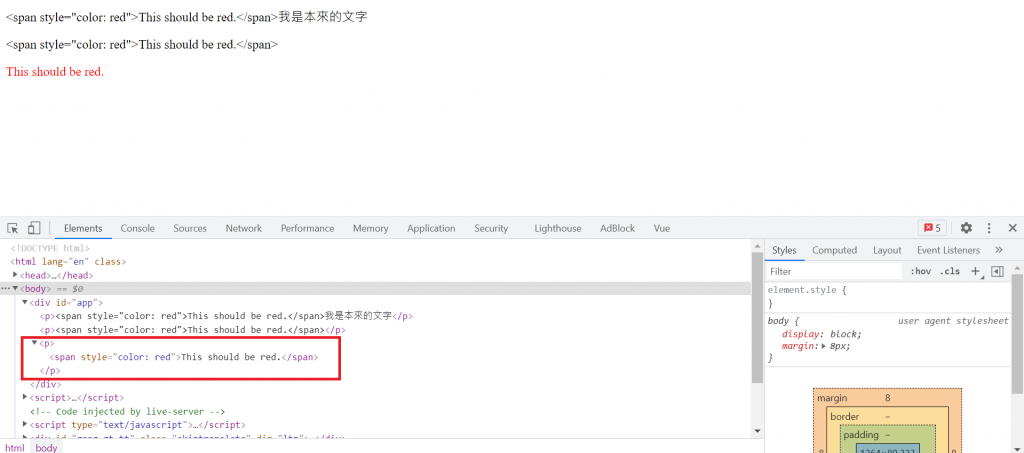The image size is (1024, 453).
Task: Click body in the breadcrumb bar
Action: click(x=46, y=448)
